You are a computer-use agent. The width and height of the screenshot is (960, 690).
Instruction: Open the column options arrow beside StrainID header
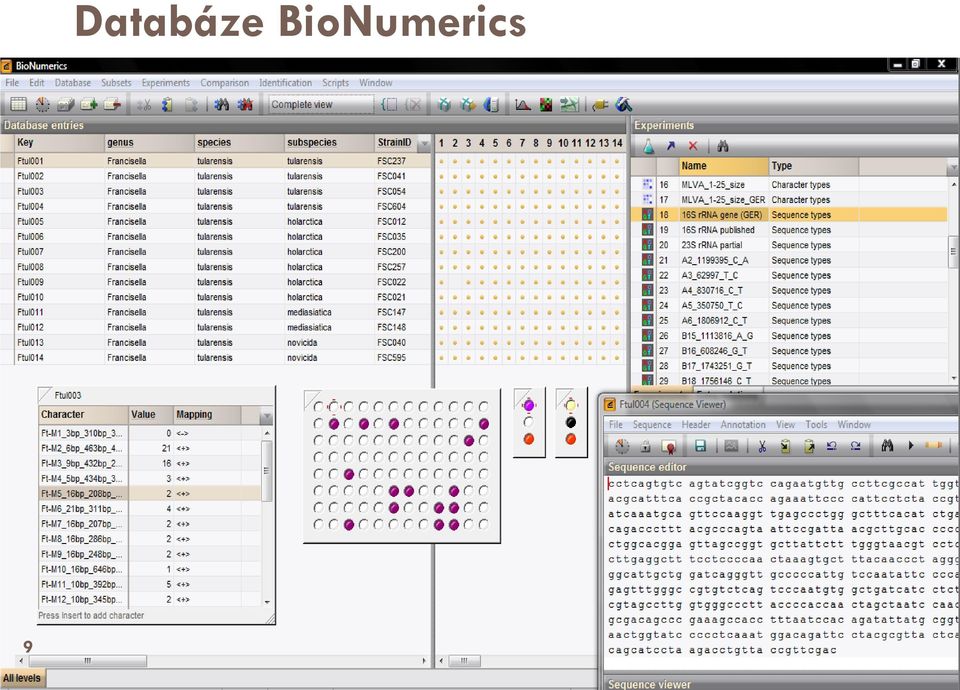click(x=424, y=143)
